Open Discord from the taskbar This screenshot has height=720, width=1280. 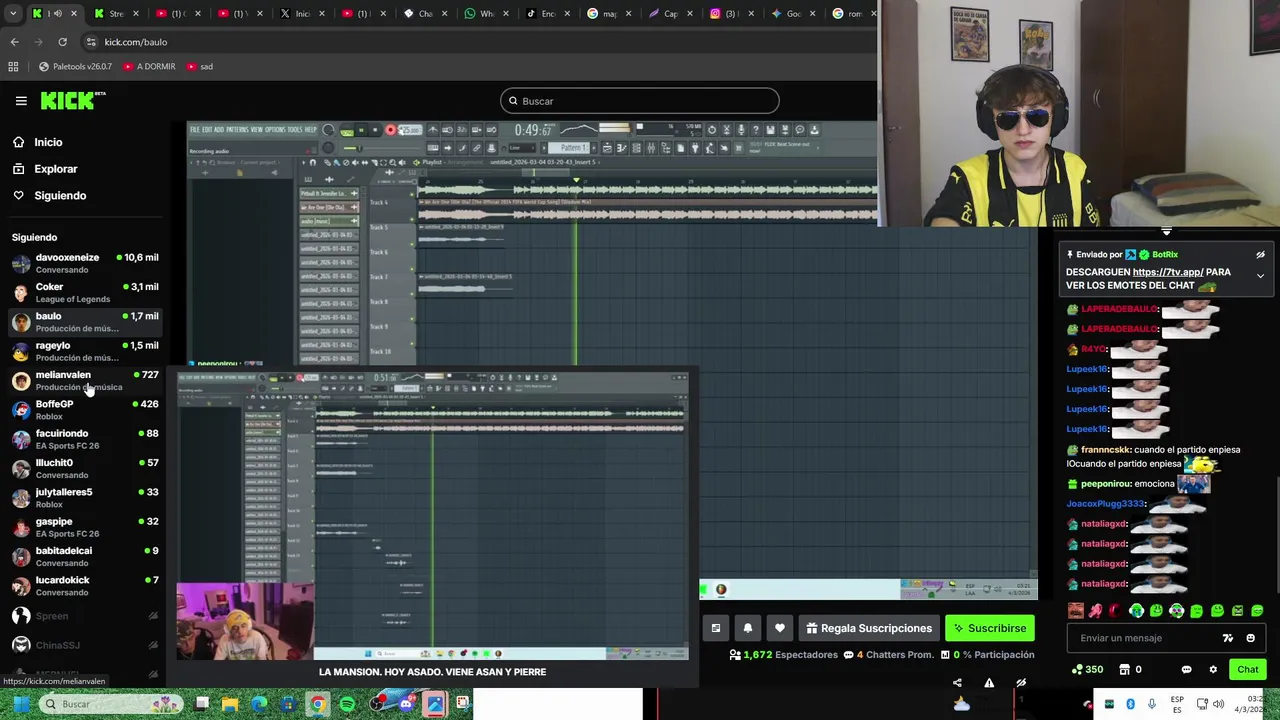pos(406,704)
